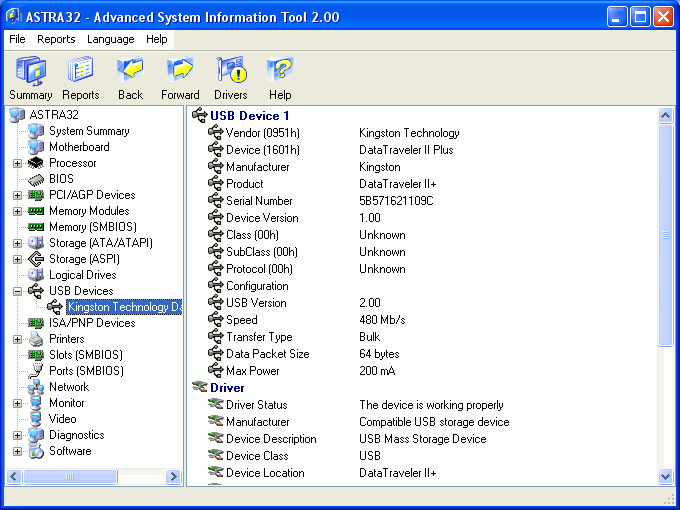The image size is (680, 510).
Task: Click the Monitor icon in tree
Action: coord(36,403)
